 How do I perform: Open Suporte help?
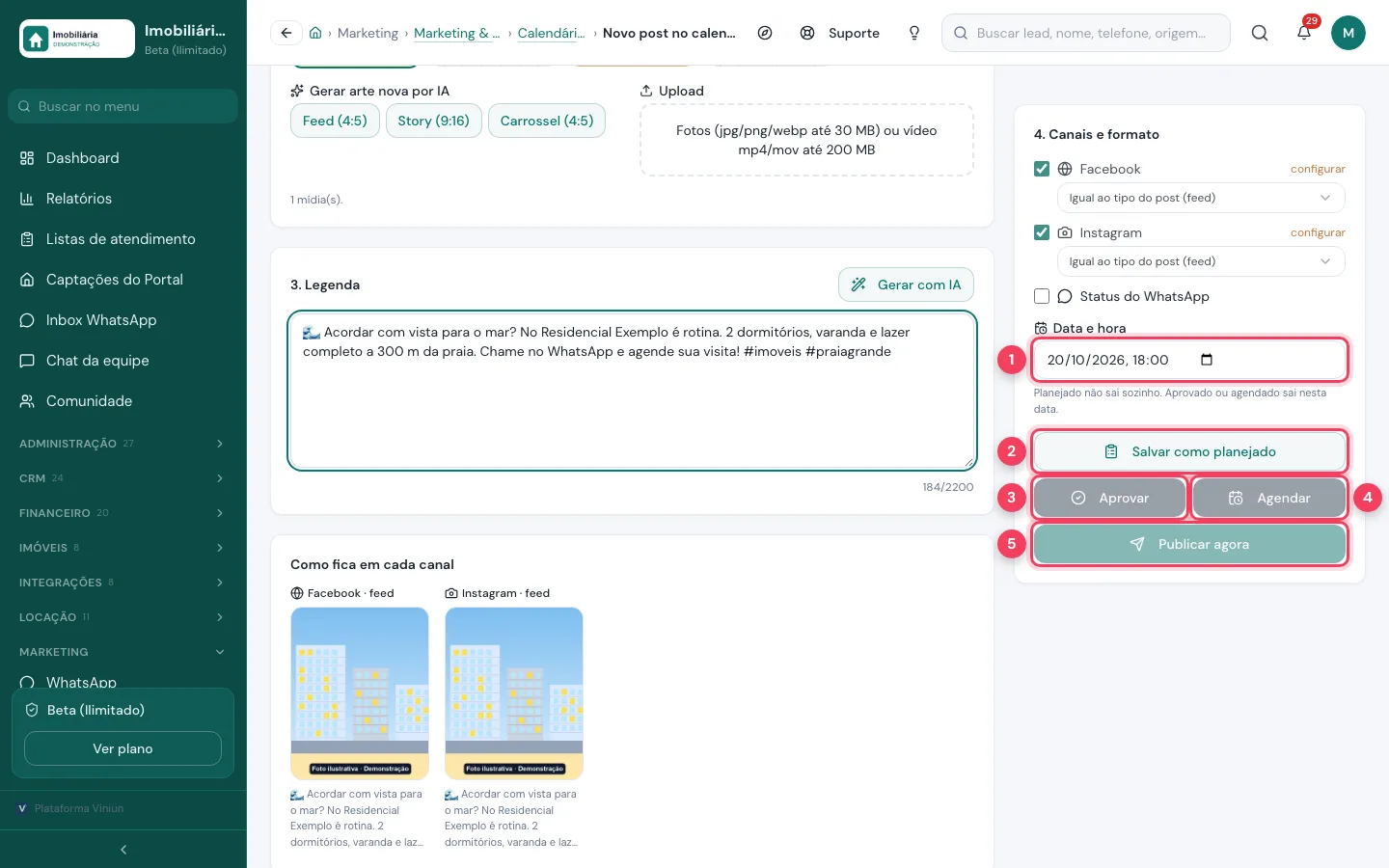(x=840, y=33)
